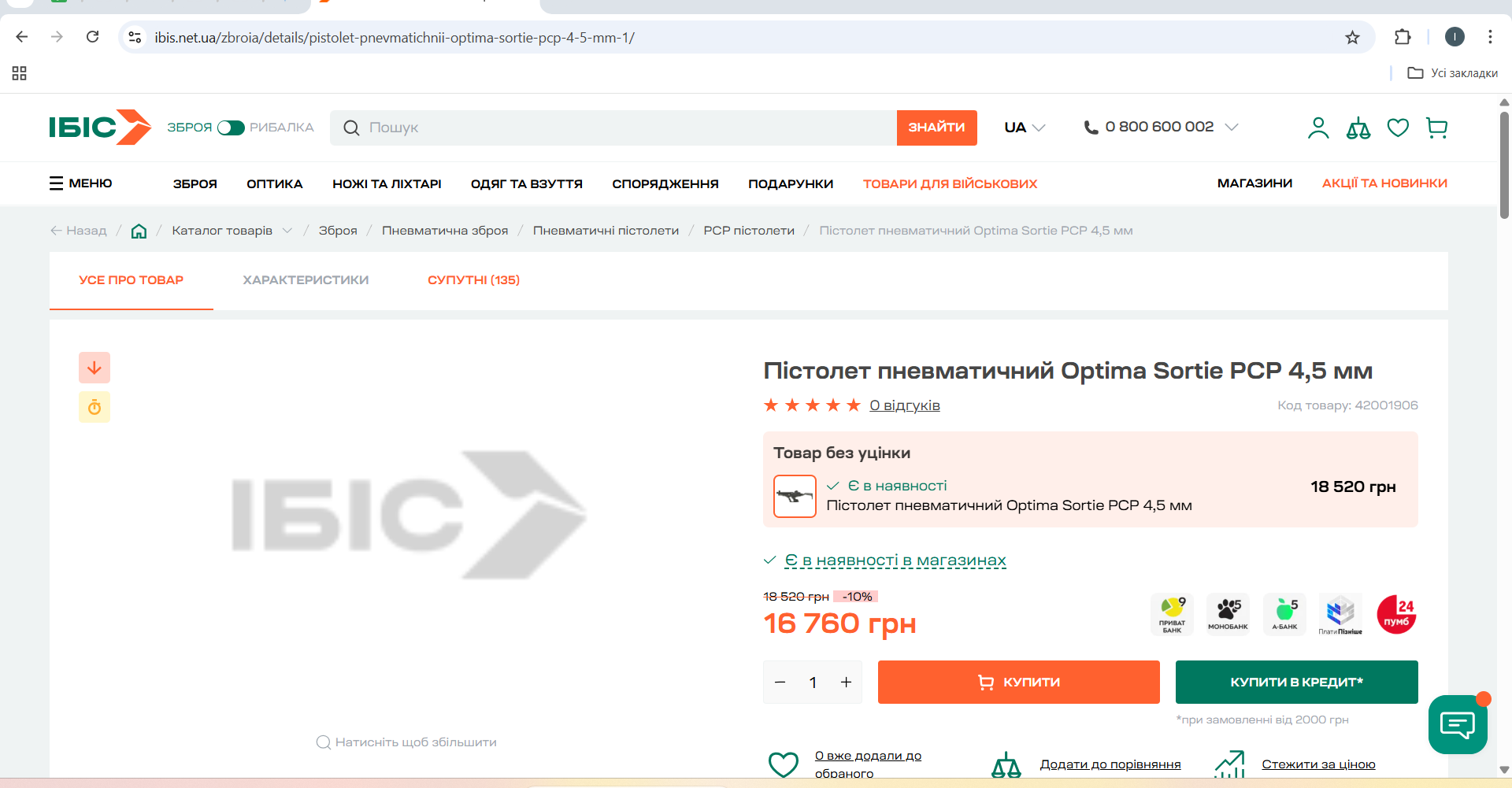Open the ОДЯГ ТА ВЗУТТЯ category
This screenshot has height=788, width=1512.
(x=527, y=183)
